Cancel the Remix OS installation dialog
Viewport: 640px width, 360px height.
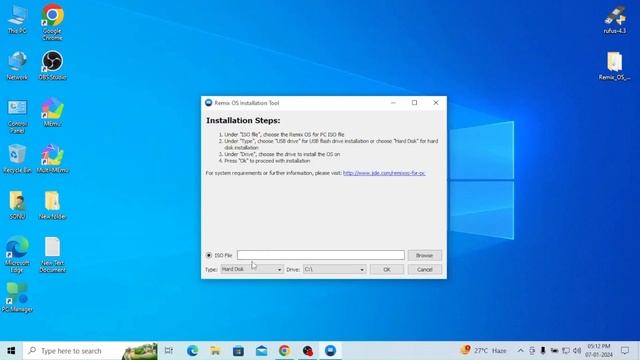424,269
